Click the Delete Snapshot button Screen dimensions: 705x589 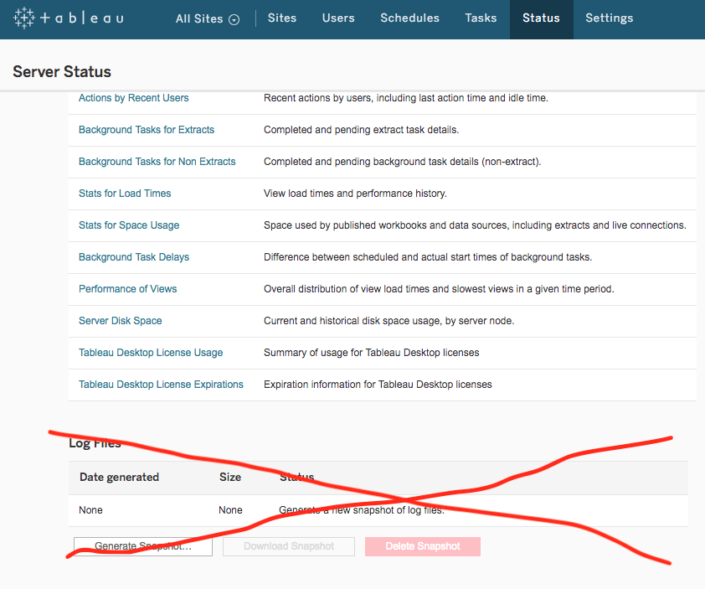[423, 546]
